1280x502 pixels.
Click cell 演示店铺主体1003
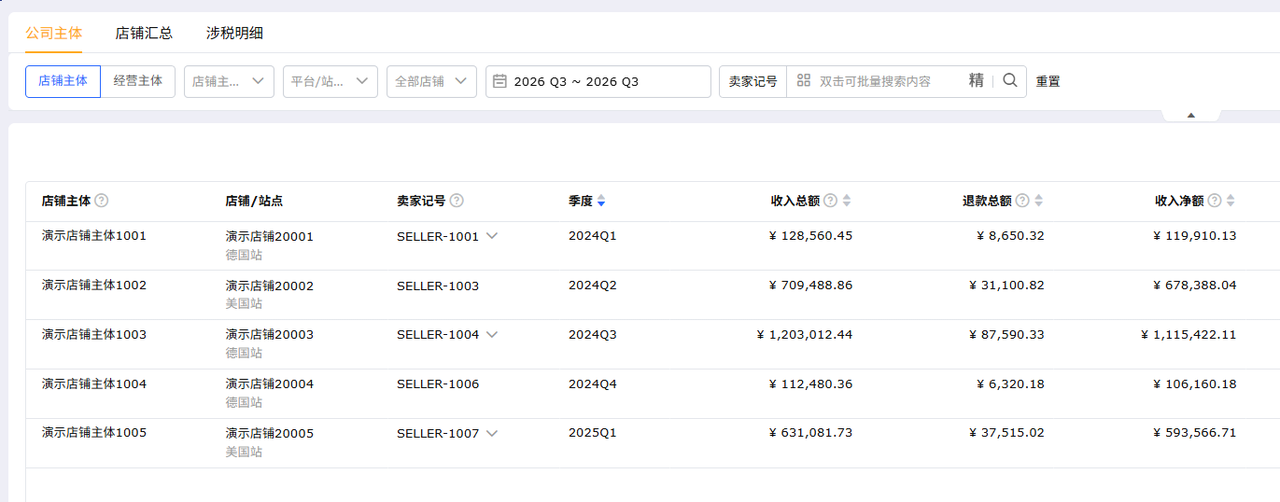pos(94,334)
